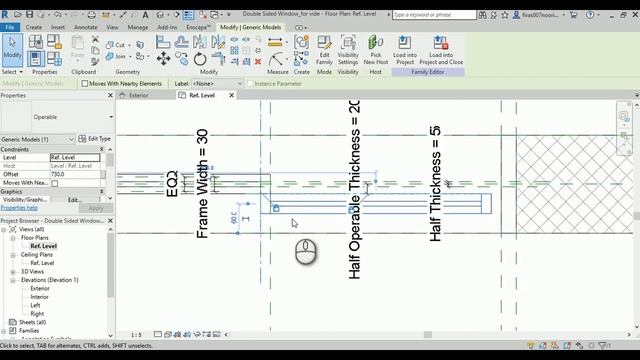Image resolution: width=640 pixels, height=360 pixels.
Task: Click the Save icon in quick access toolbar
Action: pyautogui.click(x=29, y=15)
